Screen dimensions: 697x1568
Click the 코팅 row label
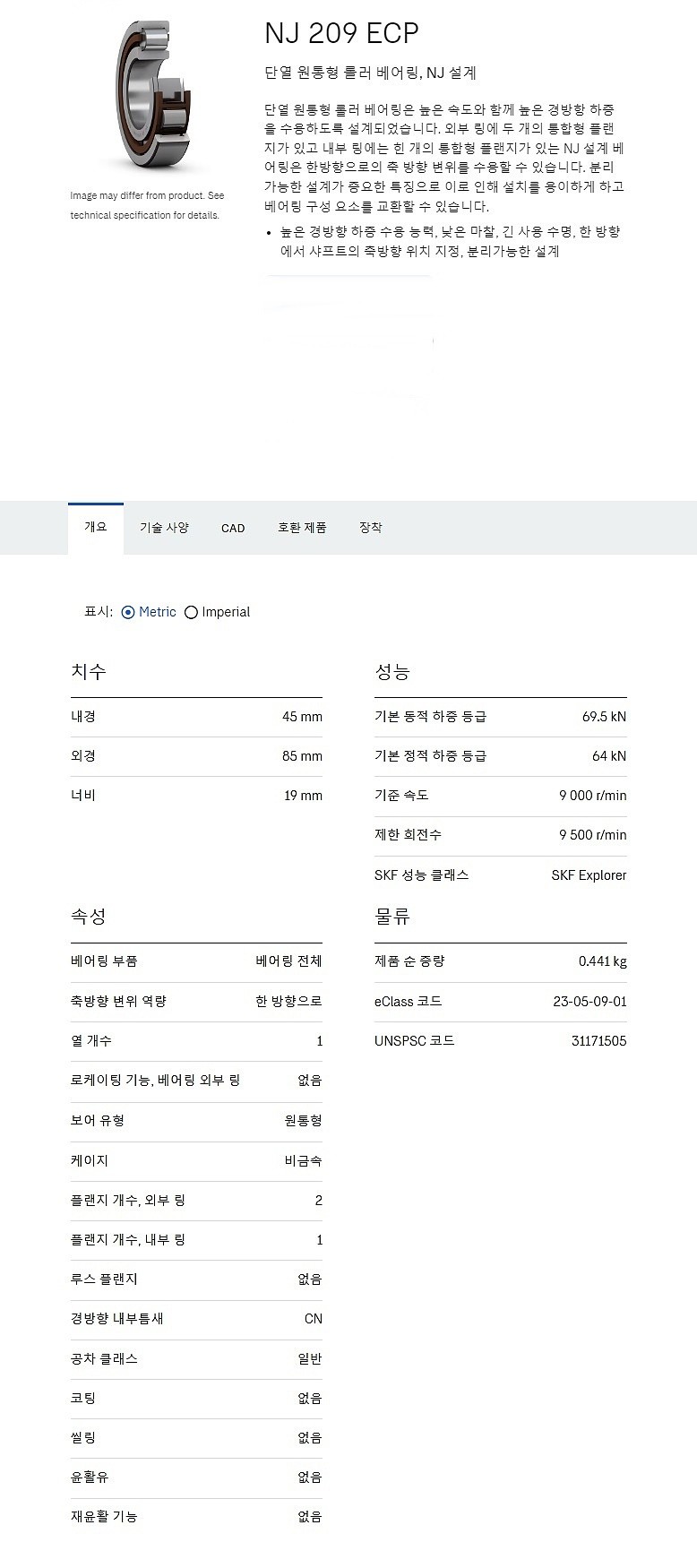[x=83, y=1399]
